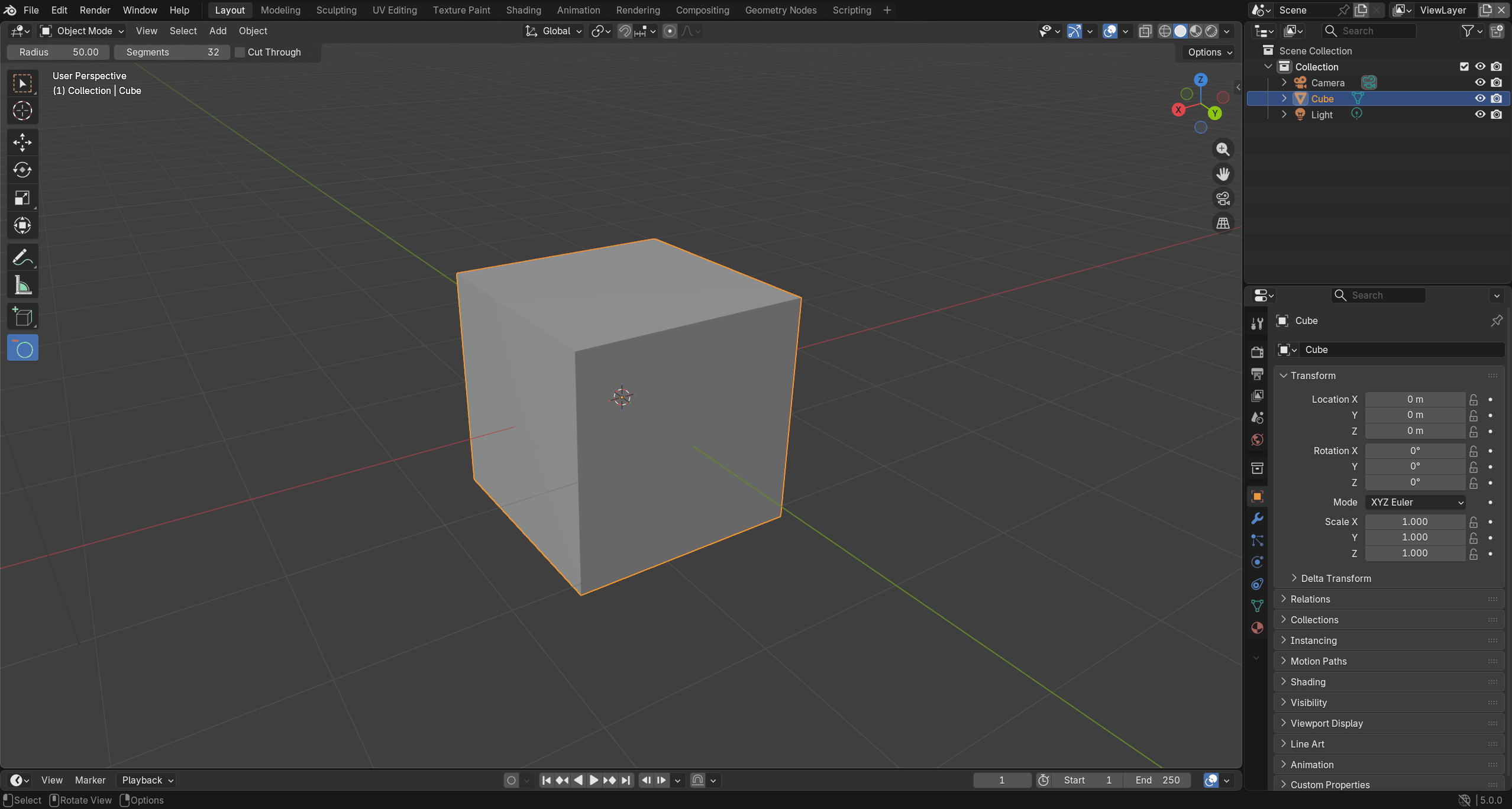Click the Options button in the header
The width and height of the screenshot is (1512, 809).
[1207, 52]
